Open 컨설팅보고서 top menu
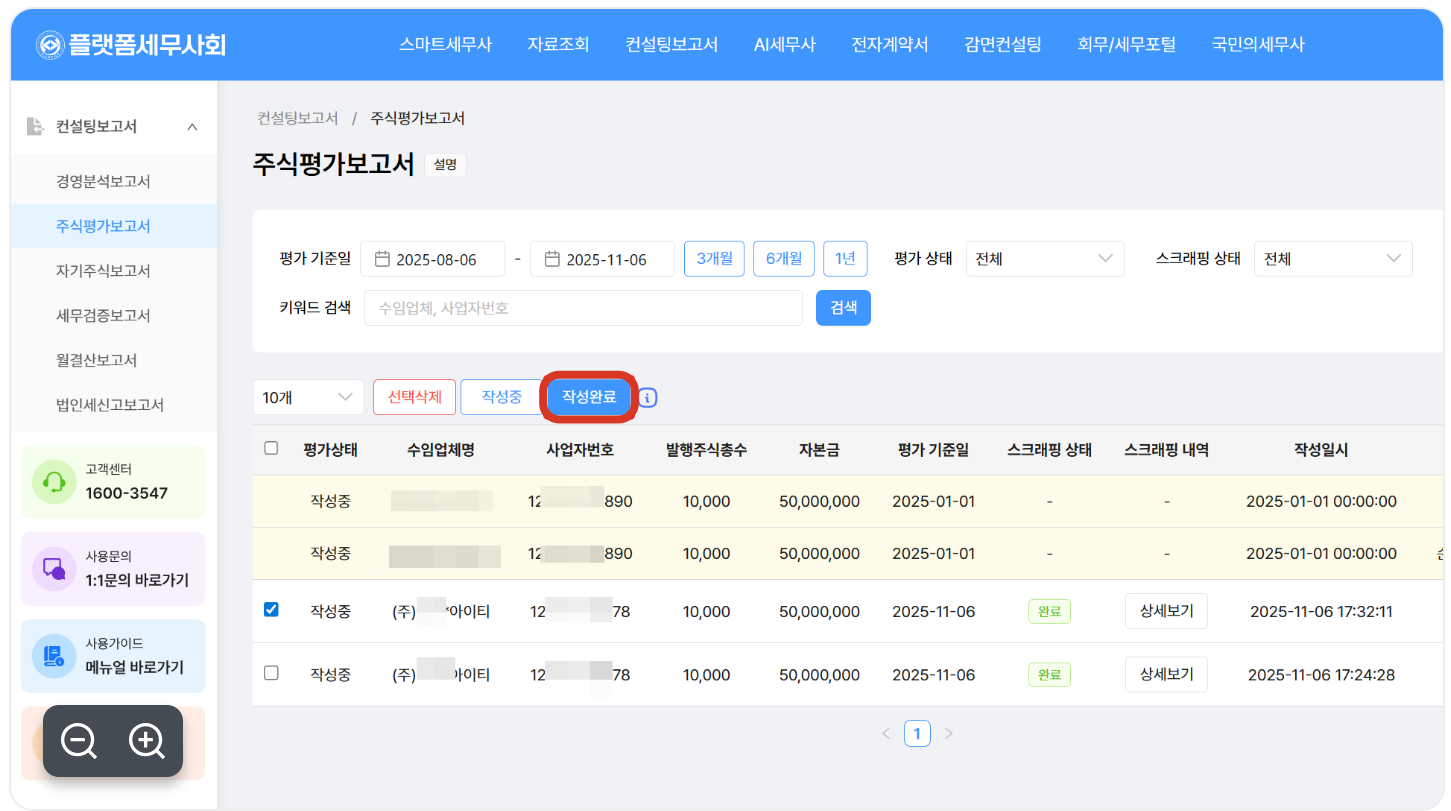This screenshot has width=1451, height=811. click(672, 44)
